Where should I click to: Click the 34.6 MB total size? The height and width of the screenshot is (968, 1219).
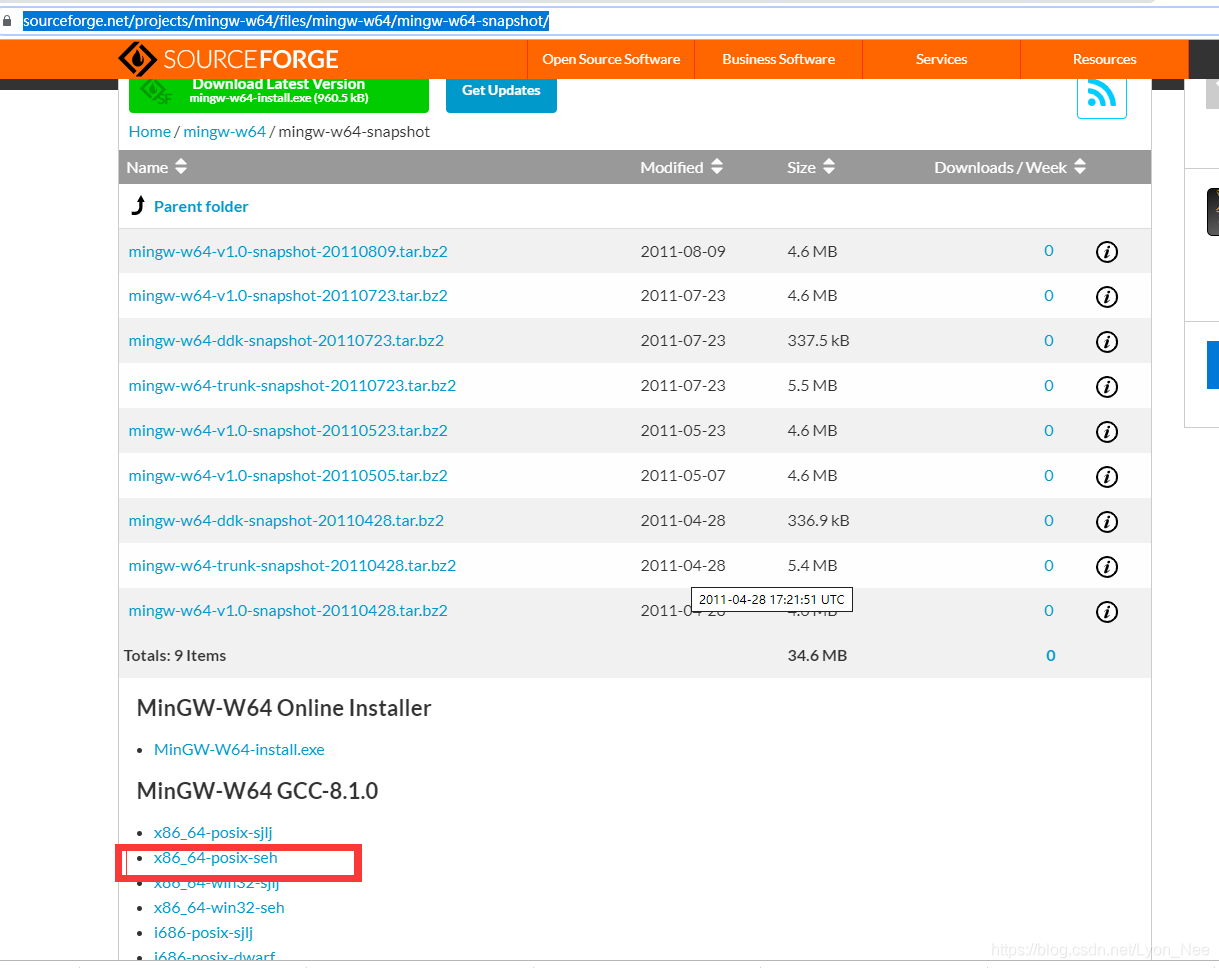817,656
